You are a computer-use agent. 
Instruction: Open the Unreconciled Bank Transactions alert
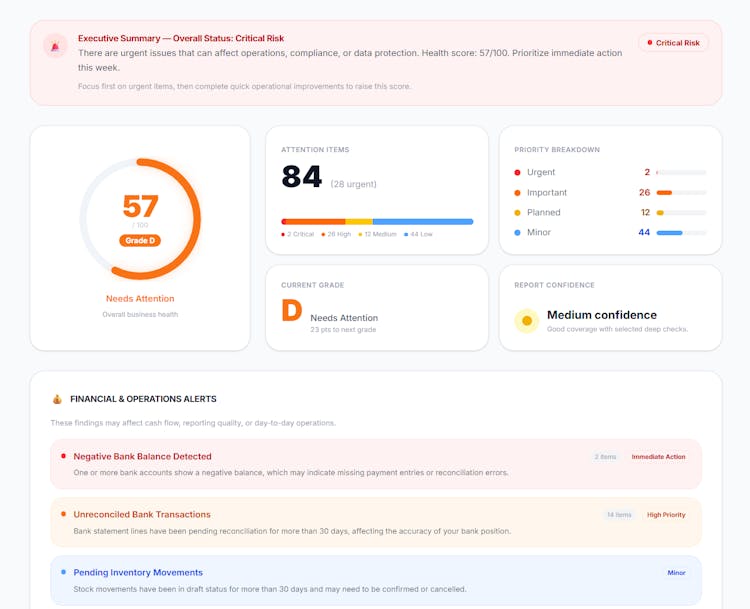click(x=142, y=514)
